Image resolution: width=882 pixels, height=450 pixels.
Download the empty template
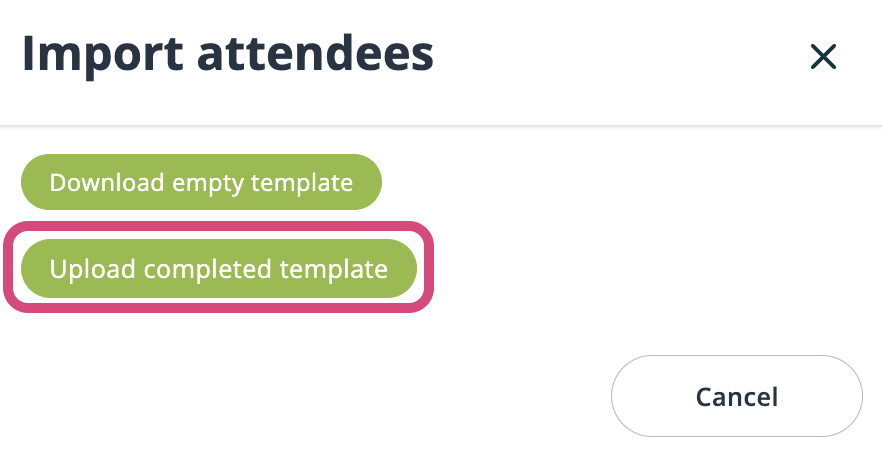[201, 183]
